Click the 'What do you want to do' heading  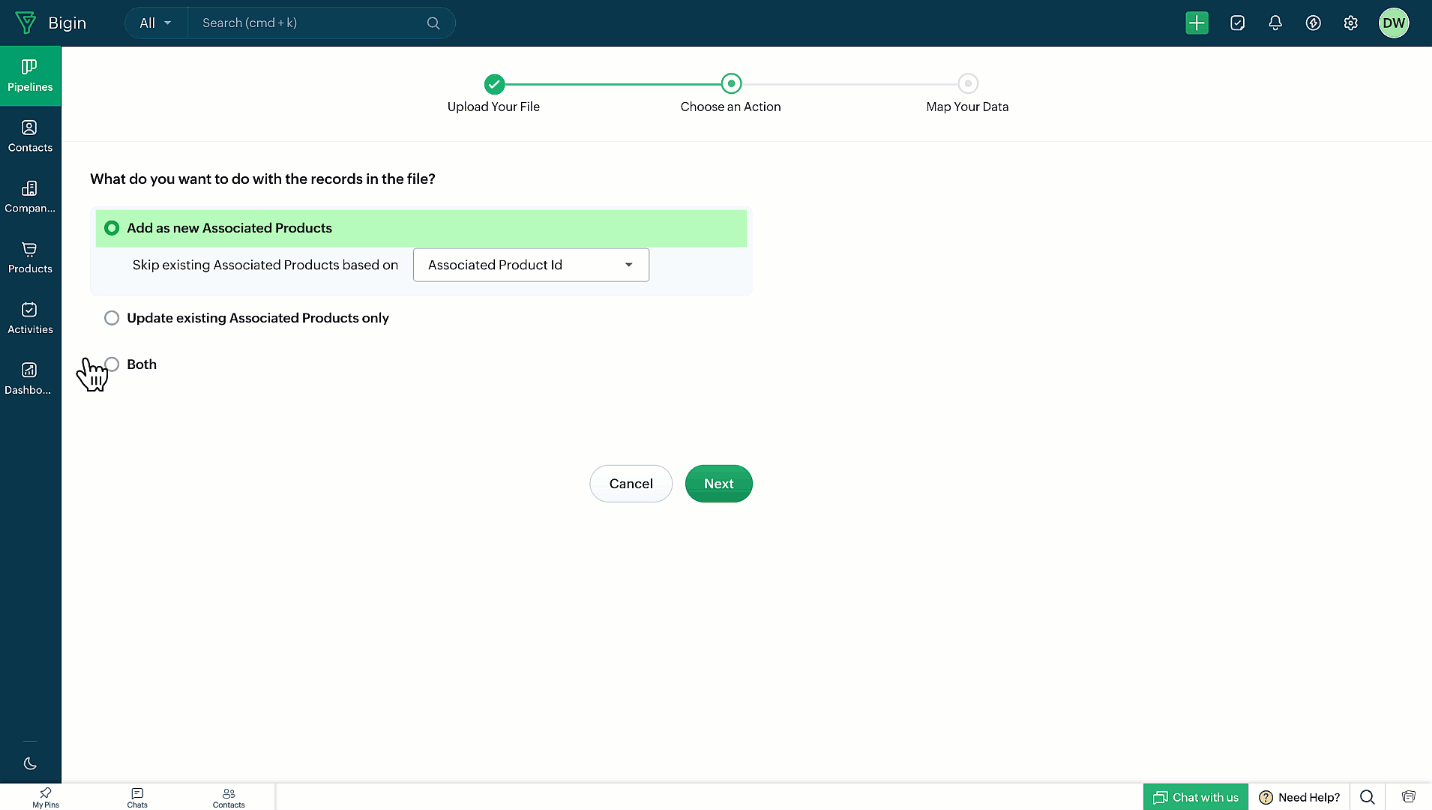[263, 179]
